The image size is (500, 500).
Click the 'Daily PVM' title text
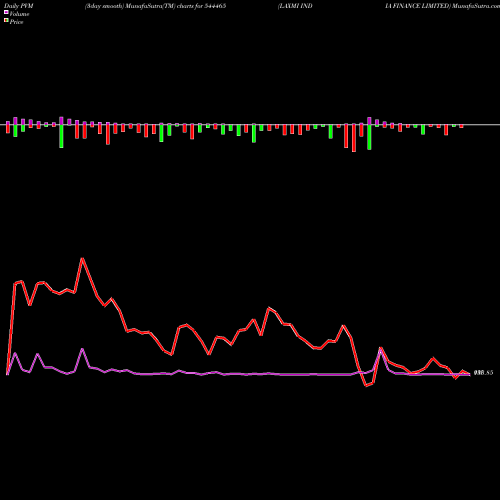tap(19, 6)
